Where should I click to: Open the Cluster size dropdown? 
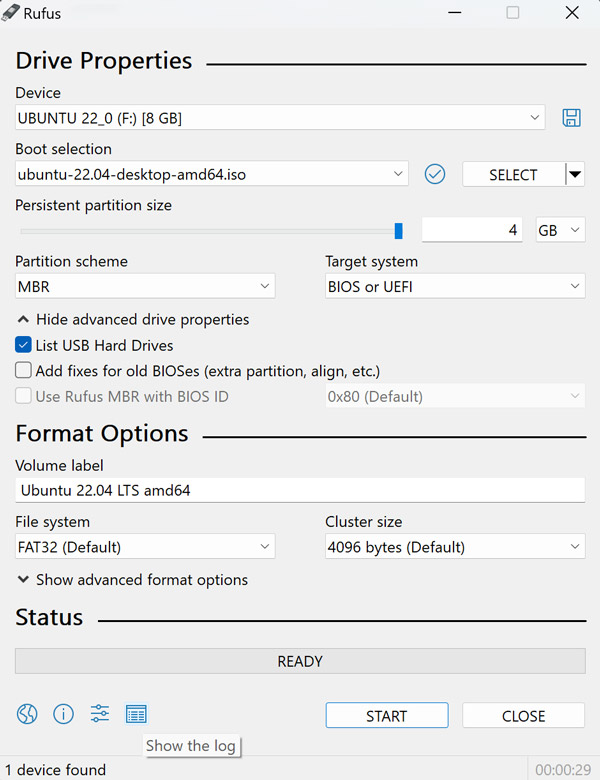[x=455, y=547]
